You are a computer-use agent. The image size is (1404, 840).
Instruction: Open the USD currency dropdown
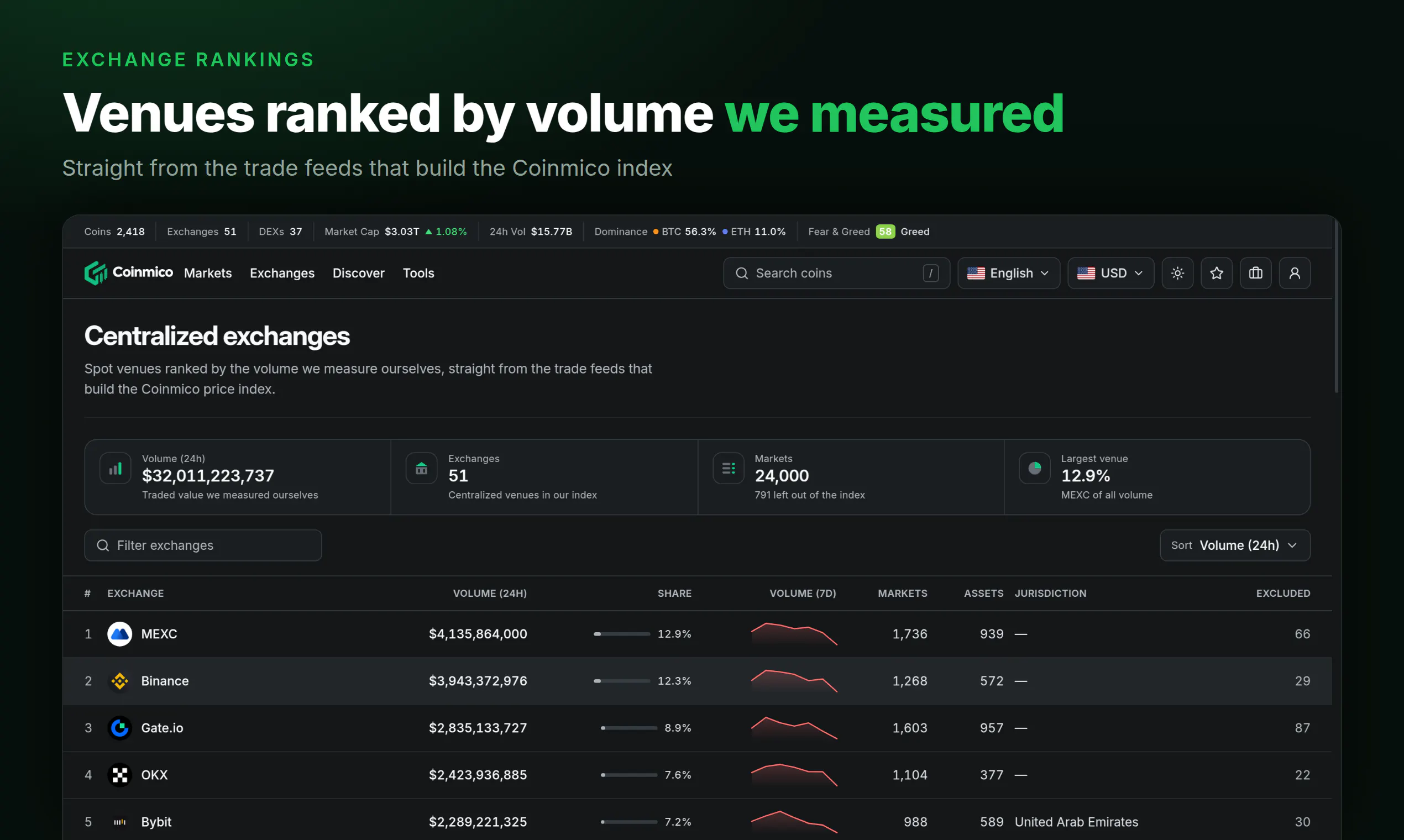pos(1110,274)
